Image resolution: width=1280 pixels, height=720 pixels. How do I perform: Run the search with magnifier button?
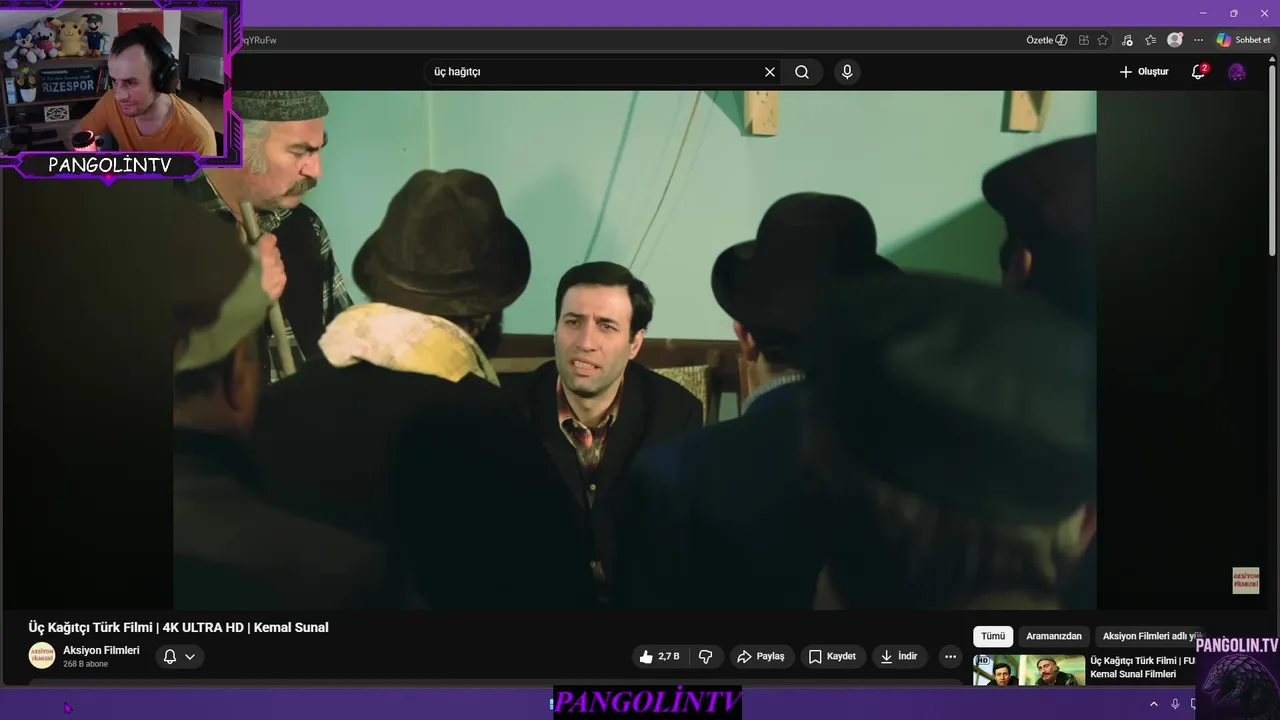[802, 72]
